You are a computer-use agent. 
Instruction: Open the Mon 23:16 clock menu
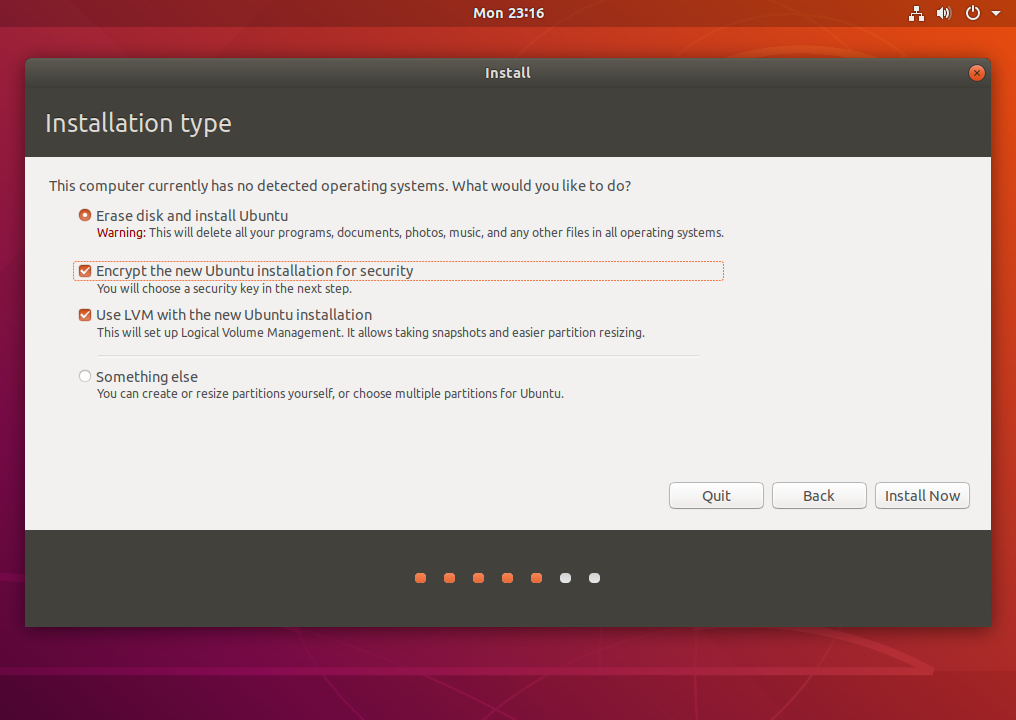point(508,13)
